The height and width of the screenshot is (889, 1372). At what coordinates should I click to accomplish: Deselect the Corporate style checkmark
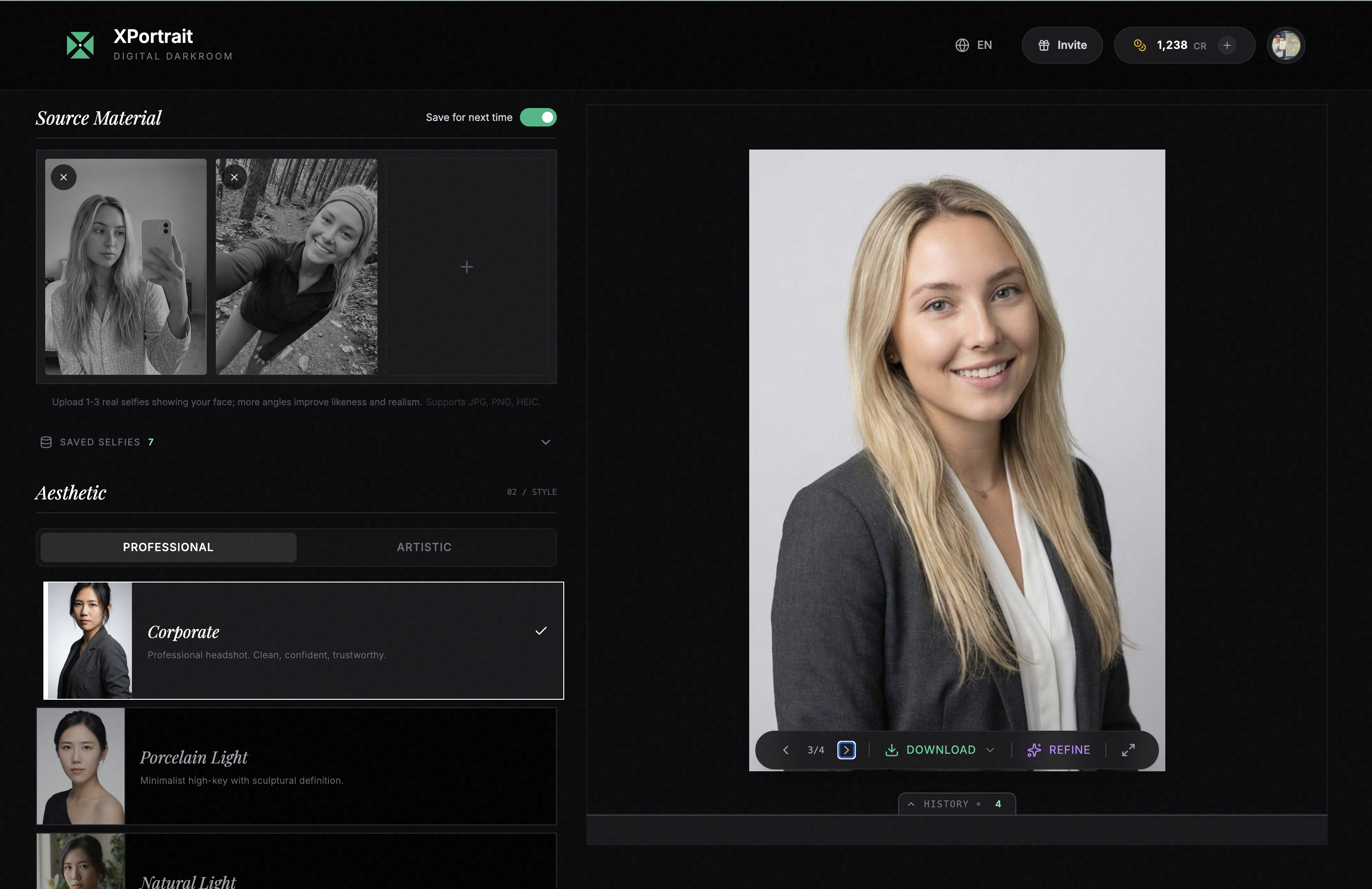point(541,632)
